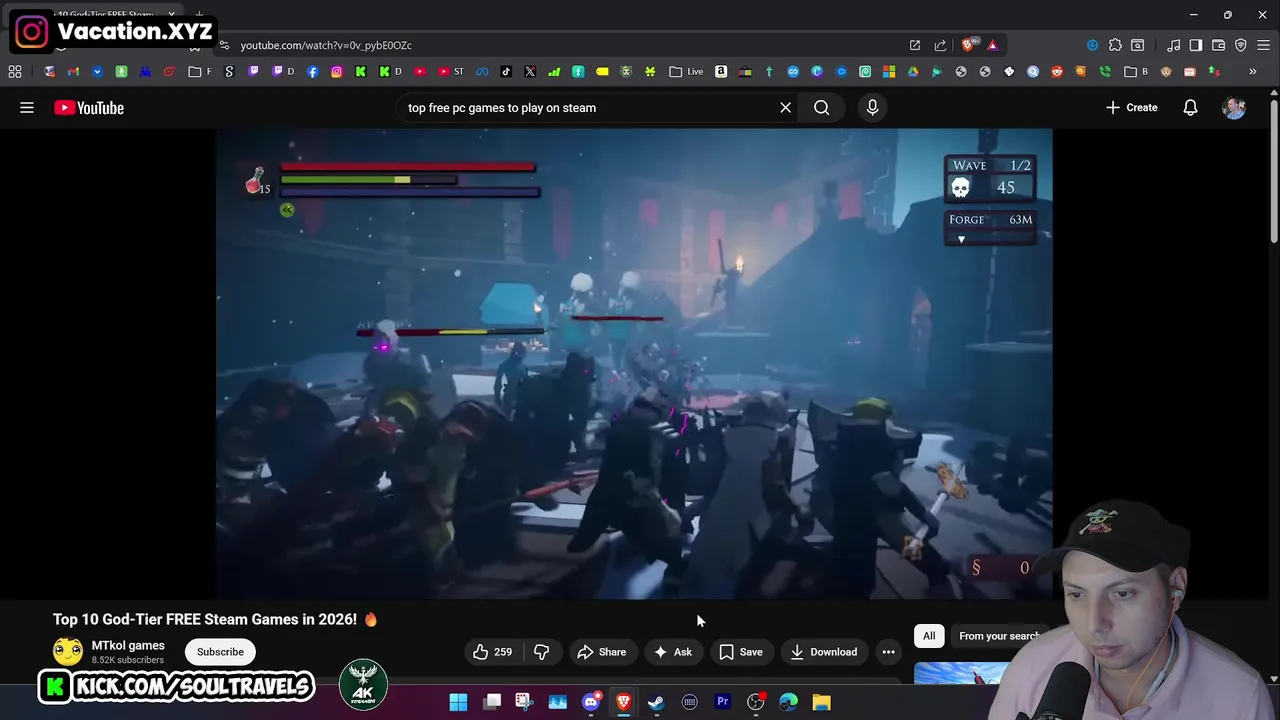Open the Twitch D bookmark
This screenshot has height=720, width=1280.
(283, 72)
